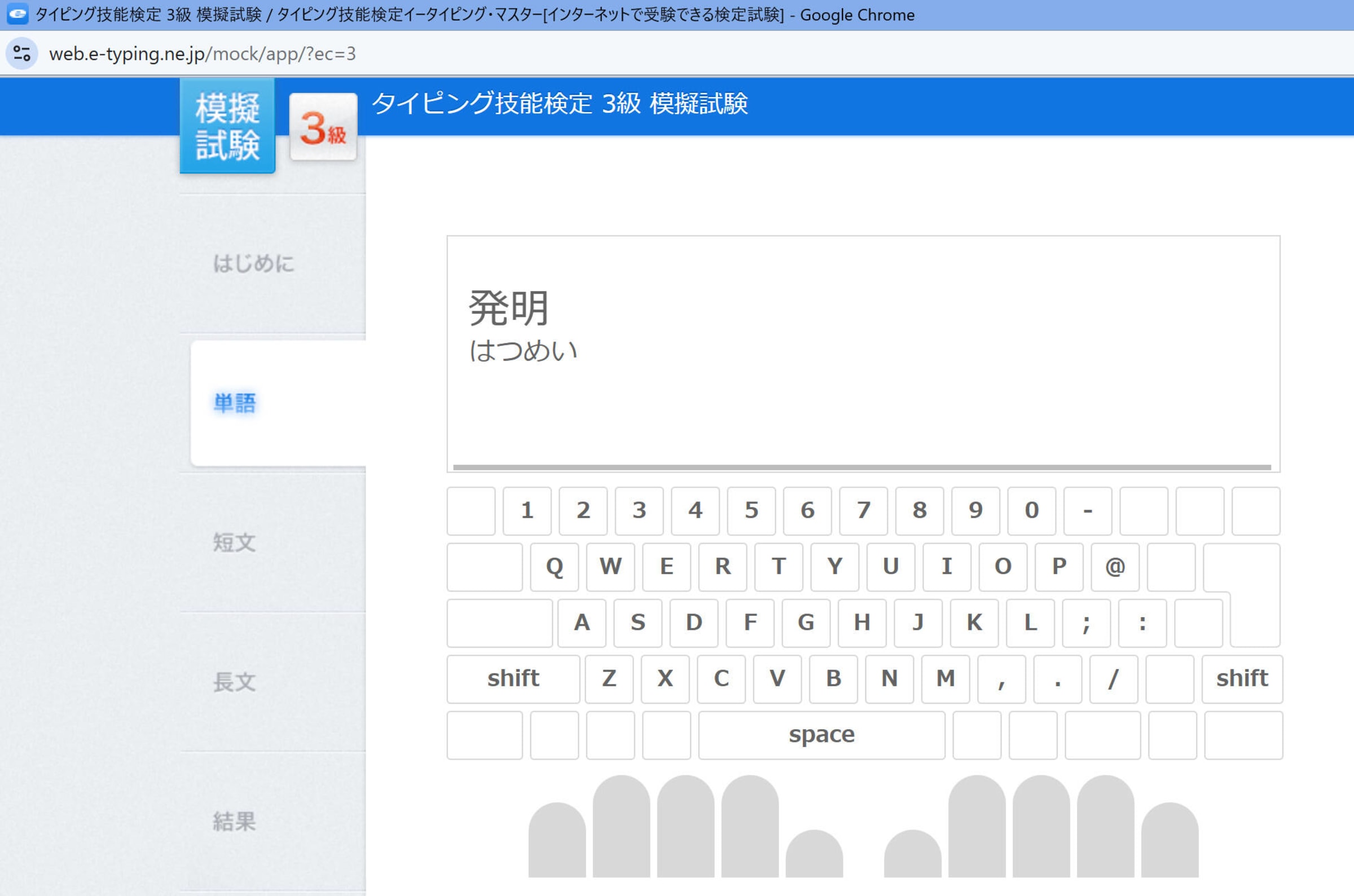Click the site info icon in address bar
1354x896 pixels.
[21, 54]
